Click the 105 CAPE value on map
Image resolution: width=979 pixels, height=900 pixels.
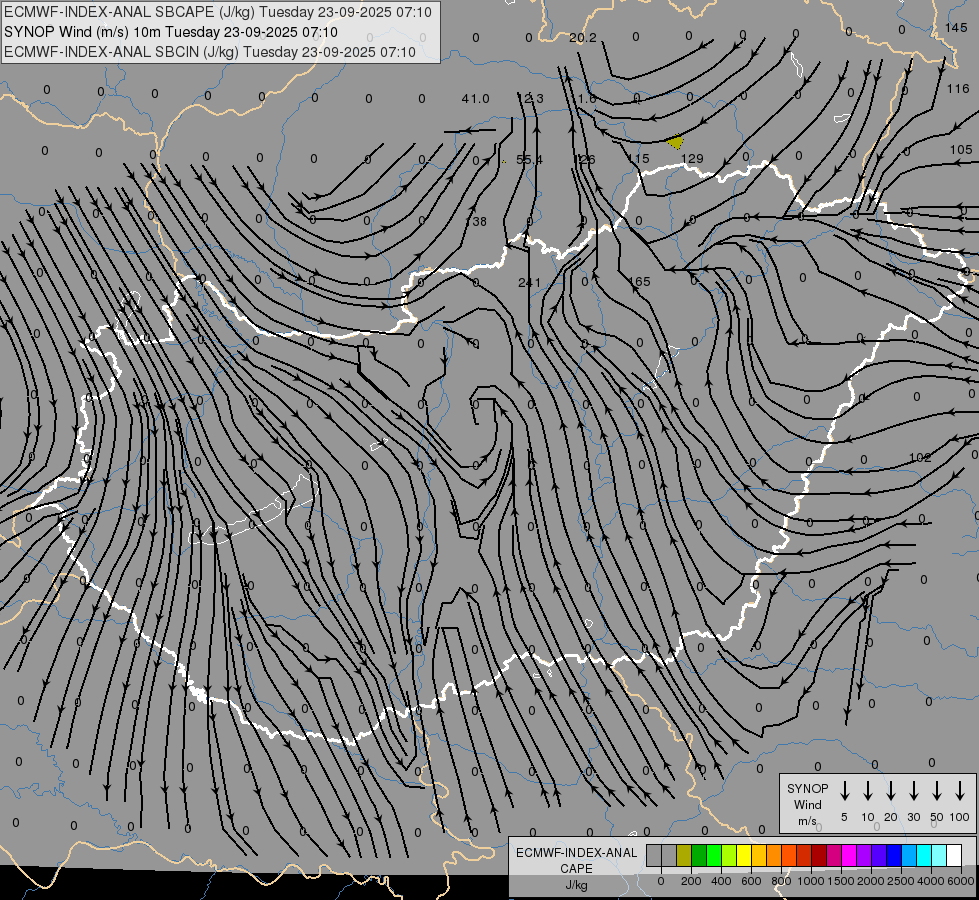961,150
